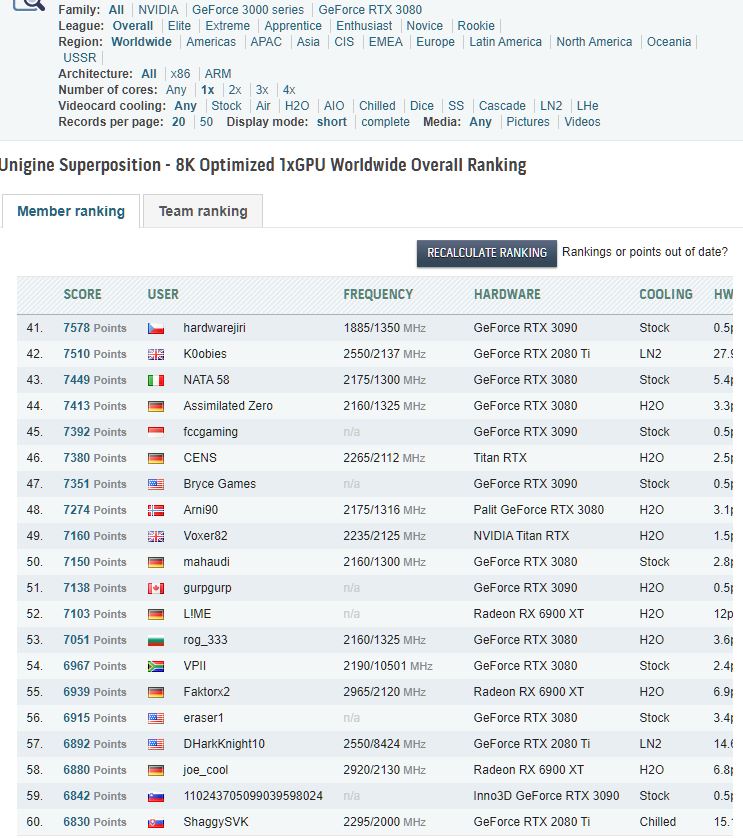Click the COOLING column header
This screenshot has height=839, width=743.
pyautogui.click(x=666, y=294)
